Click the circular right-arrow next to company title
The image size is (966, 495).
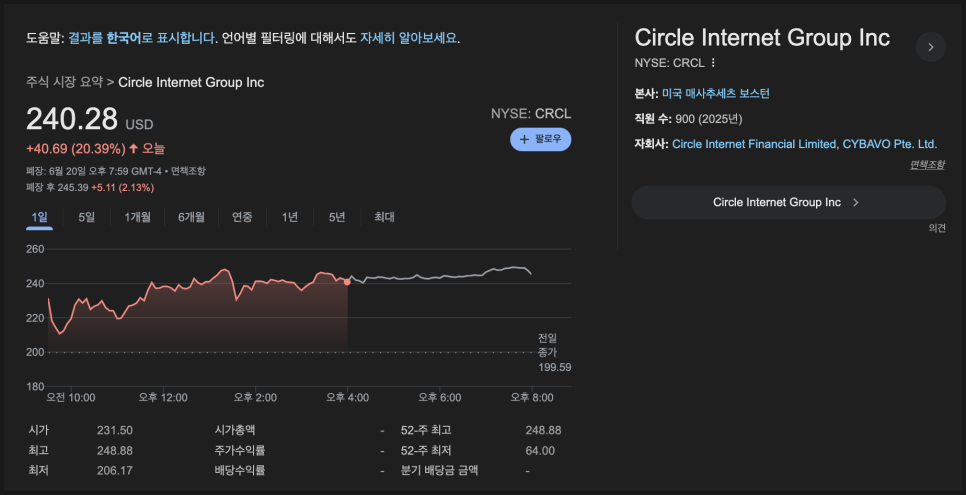(930, 47)
